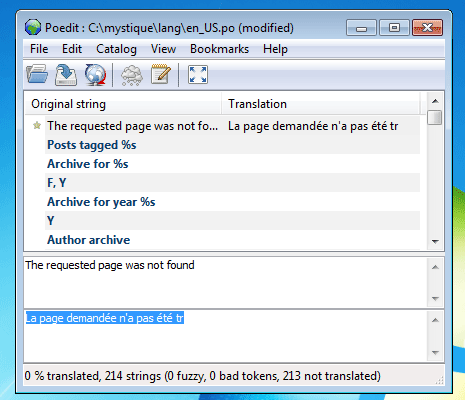The width and height of the screenshot is (465, 400).
Task: Click inside the translation text field
Action: 226,336
